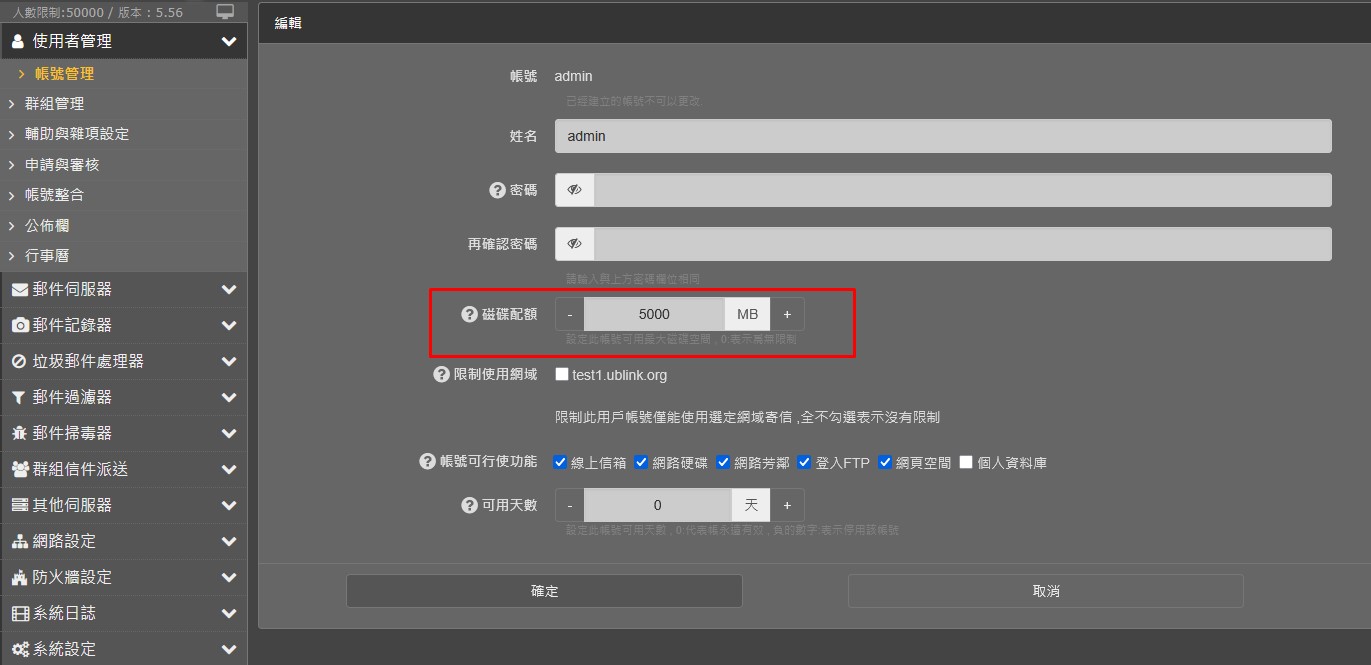Click the envelope icon for 郵件伺服器
The image size is (1371, 665).
click(19, 290)
